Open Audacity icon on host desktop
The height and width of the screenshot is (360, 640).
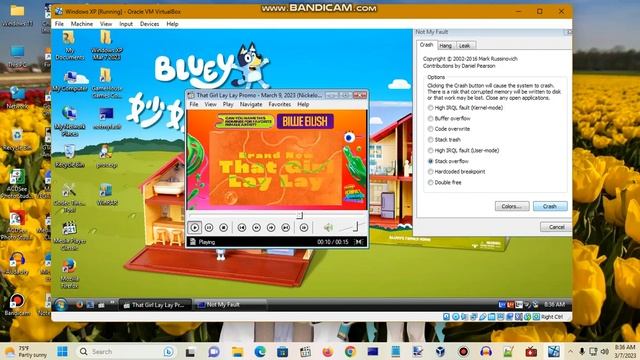pyautogui.click(x=17, y=263)
